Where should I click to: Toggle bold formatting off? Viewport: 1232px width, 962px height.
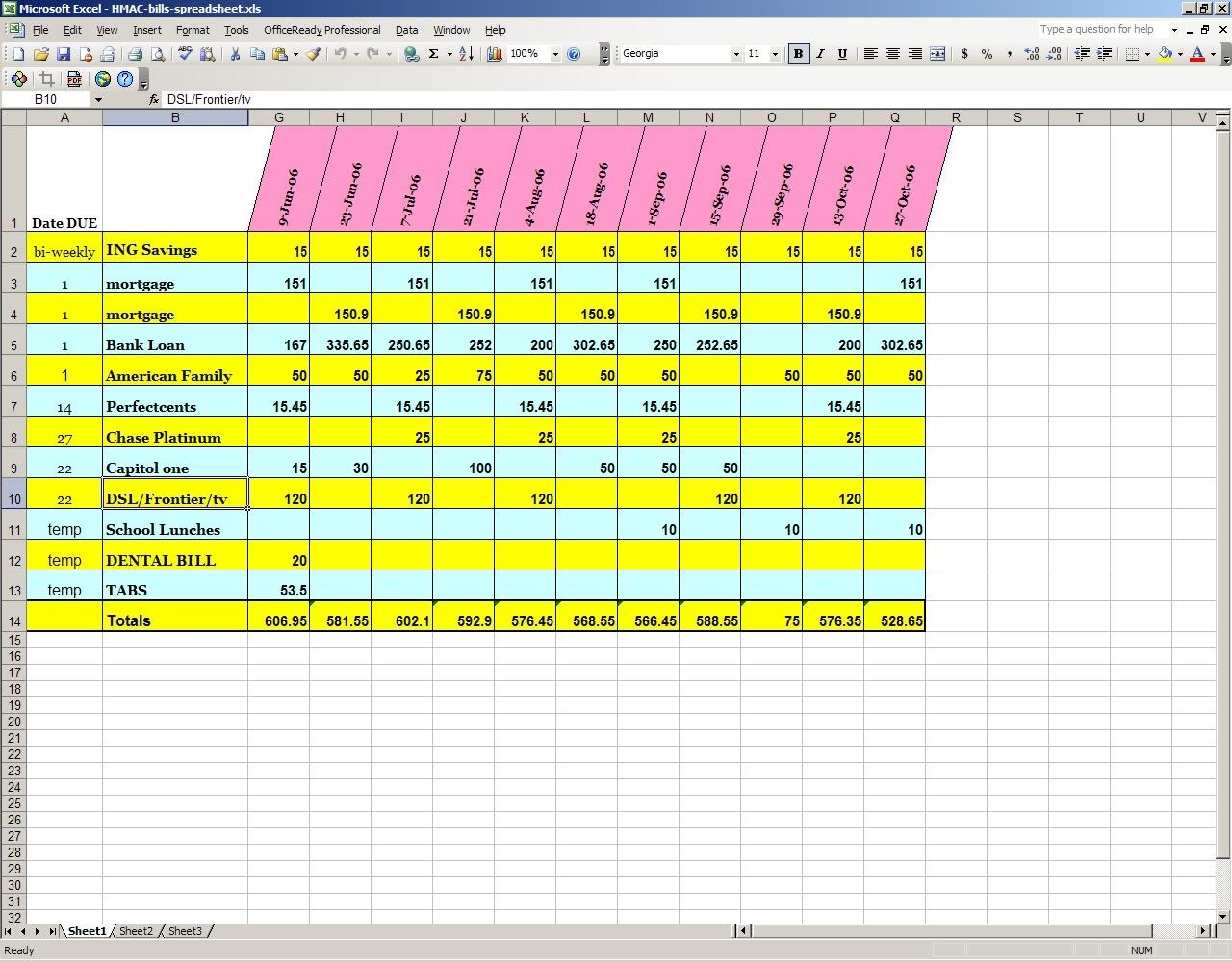click(798, 53)
